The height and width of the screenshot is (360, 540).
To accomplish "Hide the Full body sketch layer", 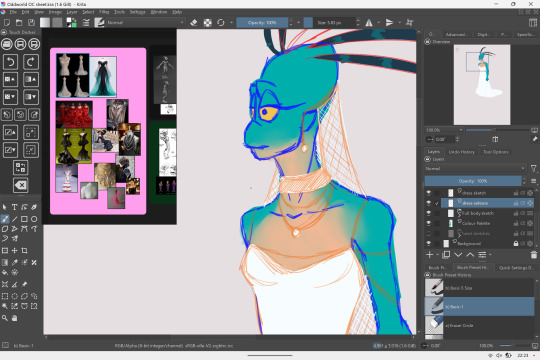I will 428,213.
